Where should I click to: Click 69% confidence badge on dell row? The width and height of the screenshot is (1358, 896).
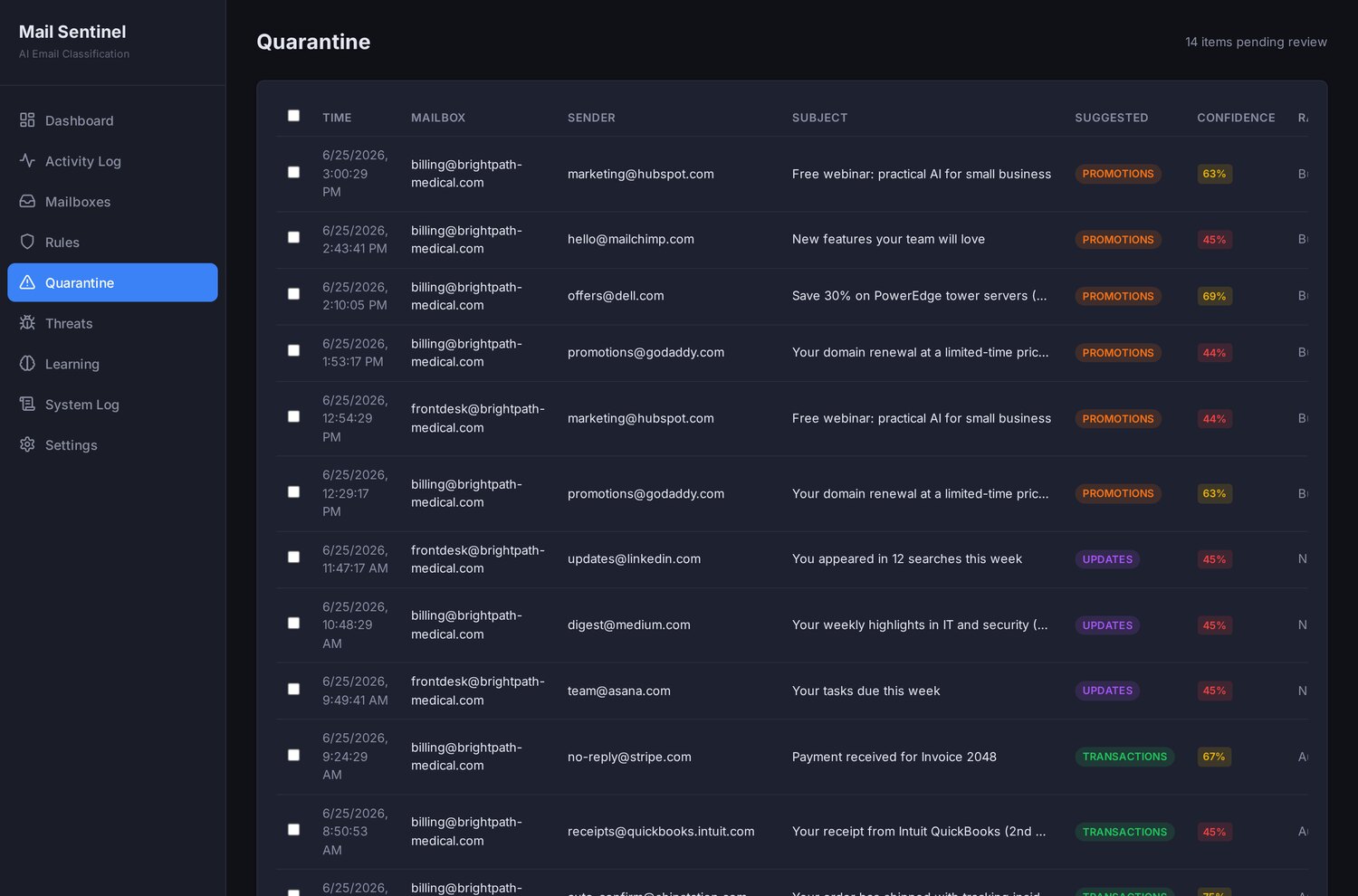(x=1214, y=296)
